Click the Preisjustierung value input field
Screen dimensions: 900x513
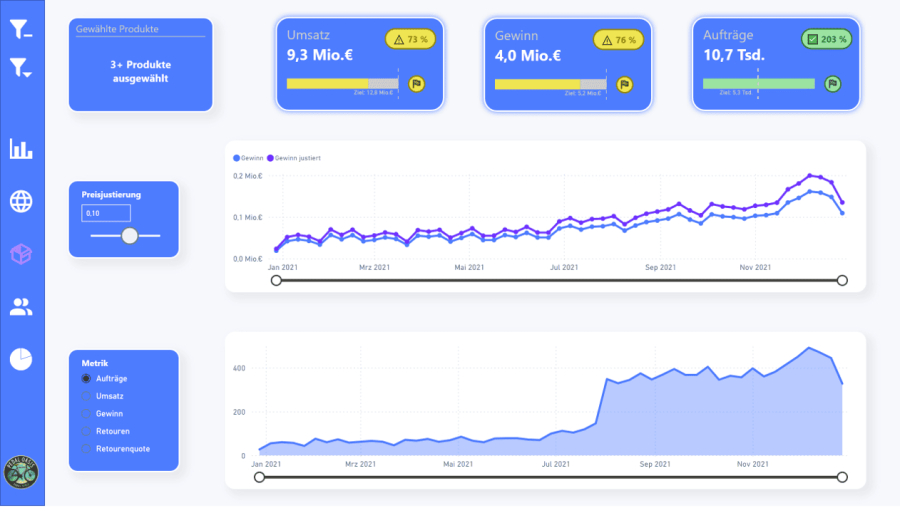106,214
